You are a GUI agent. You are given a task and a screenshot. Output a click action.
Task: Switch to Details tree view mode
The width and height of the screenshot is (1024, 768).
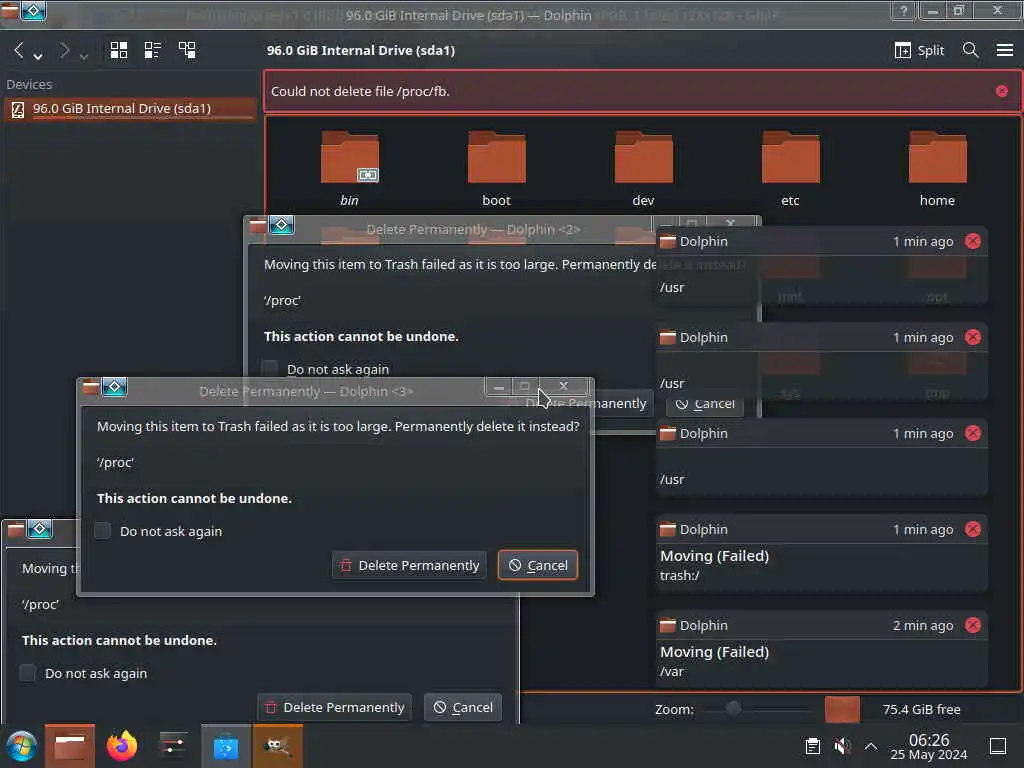point(187,50)
